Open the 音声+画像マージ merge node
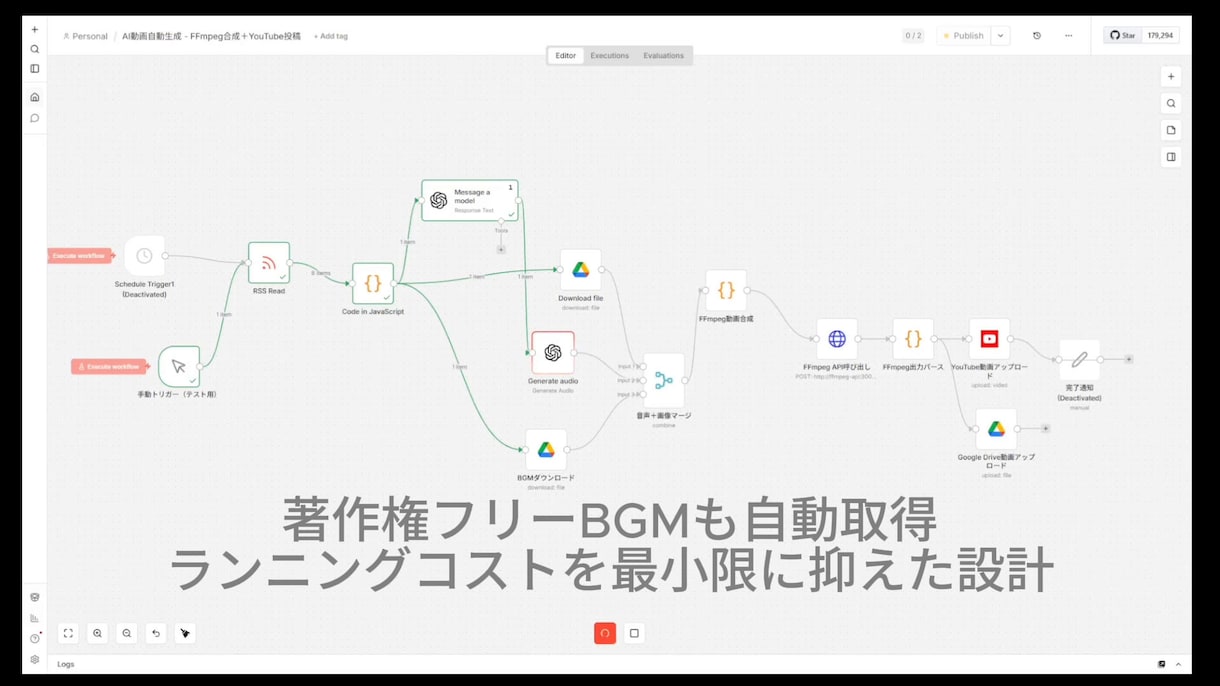Viewport: 1220px width, 686px height. 664,380
